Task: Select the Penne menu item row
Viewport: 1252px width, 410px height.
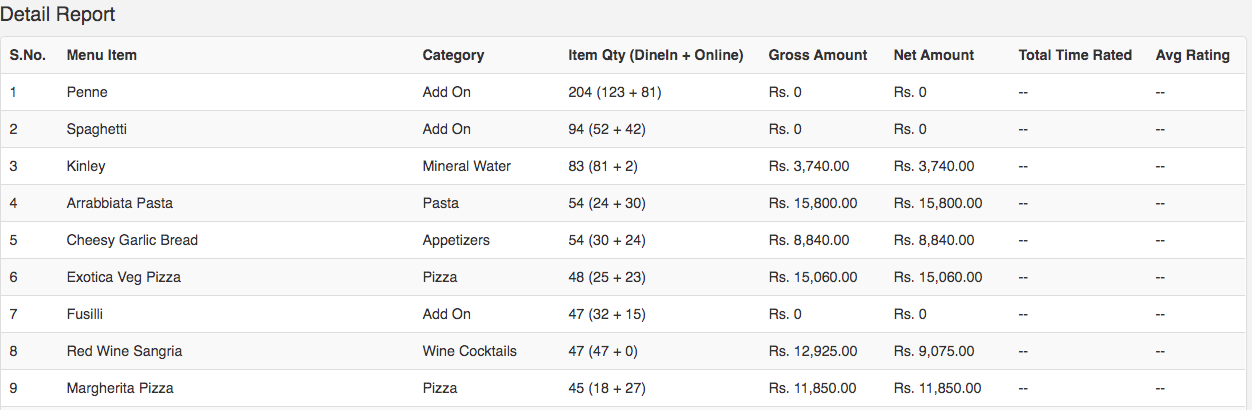Action: pyautogui.click(x=87, y=92)
